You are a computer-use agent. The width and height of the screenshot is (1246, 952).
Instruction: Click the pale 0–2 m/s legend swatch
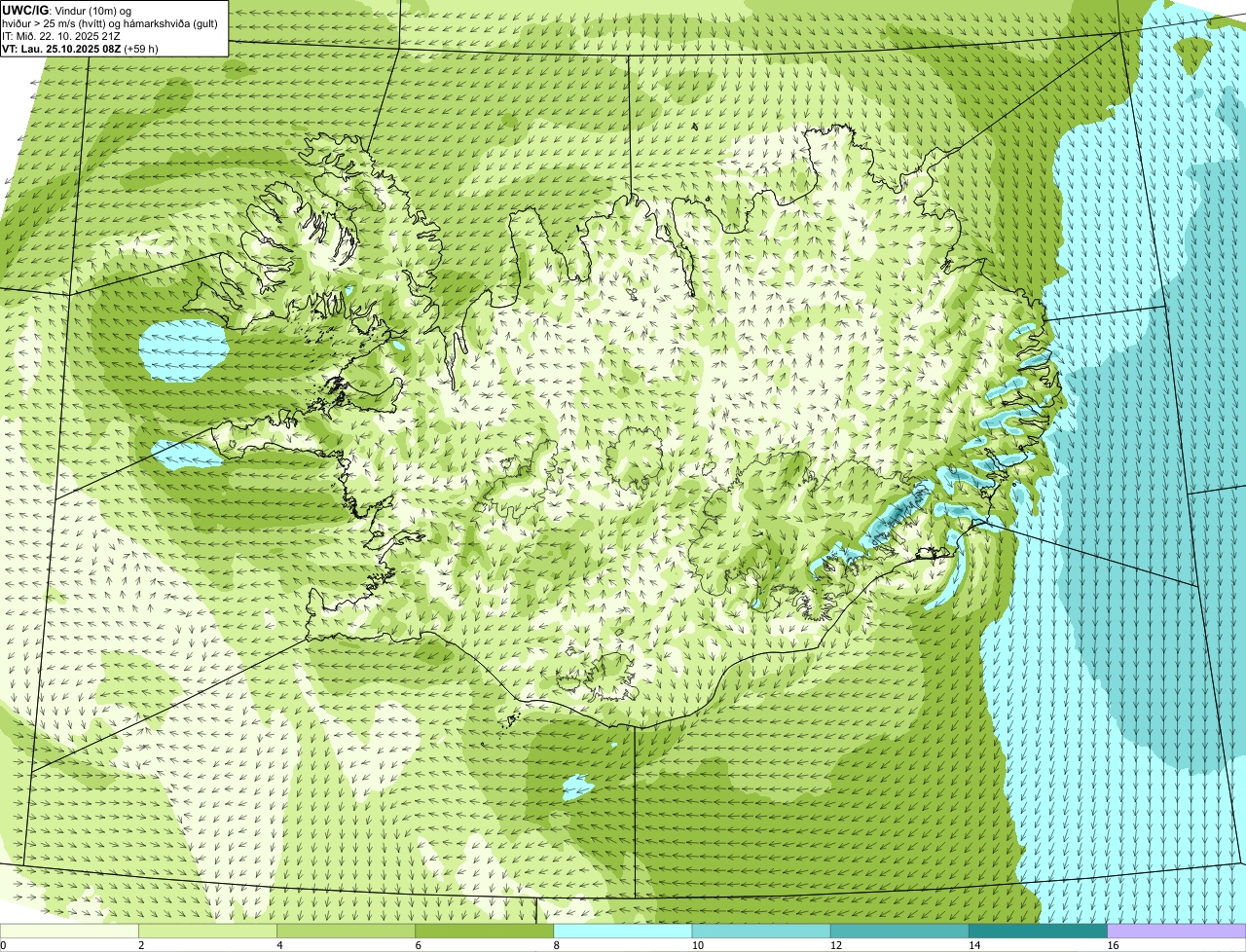click(x=70, y=931)
